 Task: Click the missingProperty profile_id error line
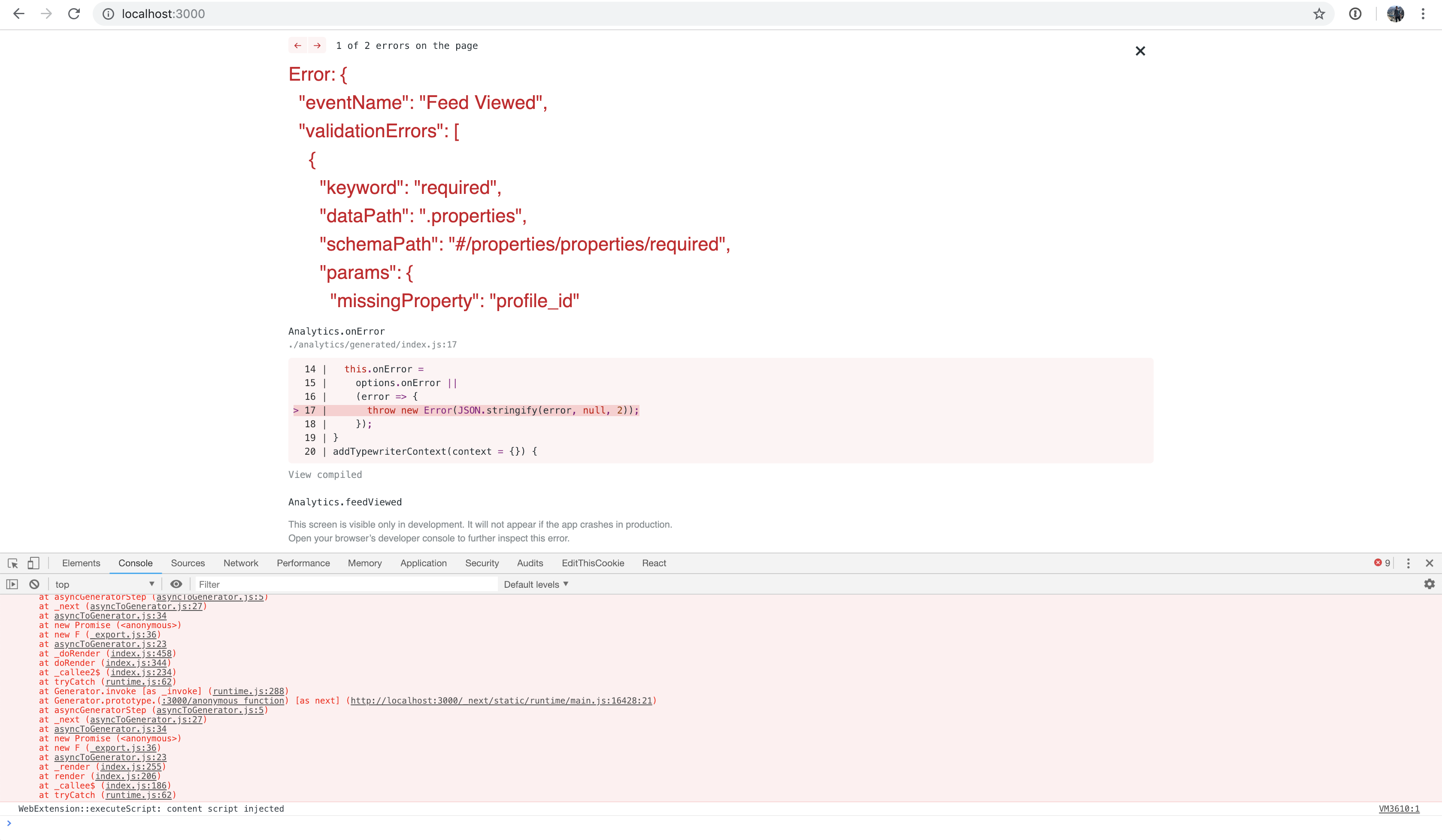(454, 301)
